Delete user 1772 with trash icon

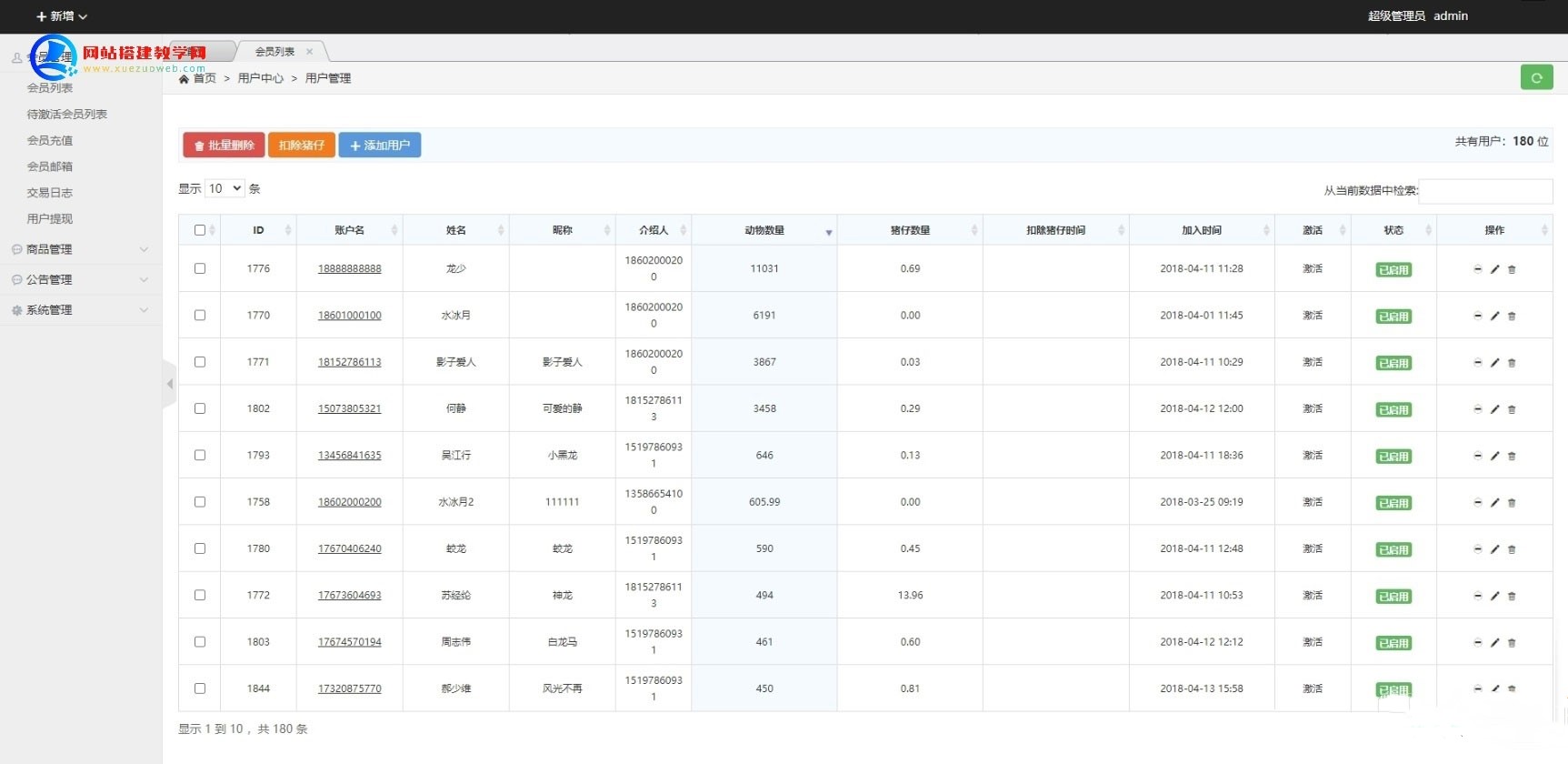point(1512,596)
